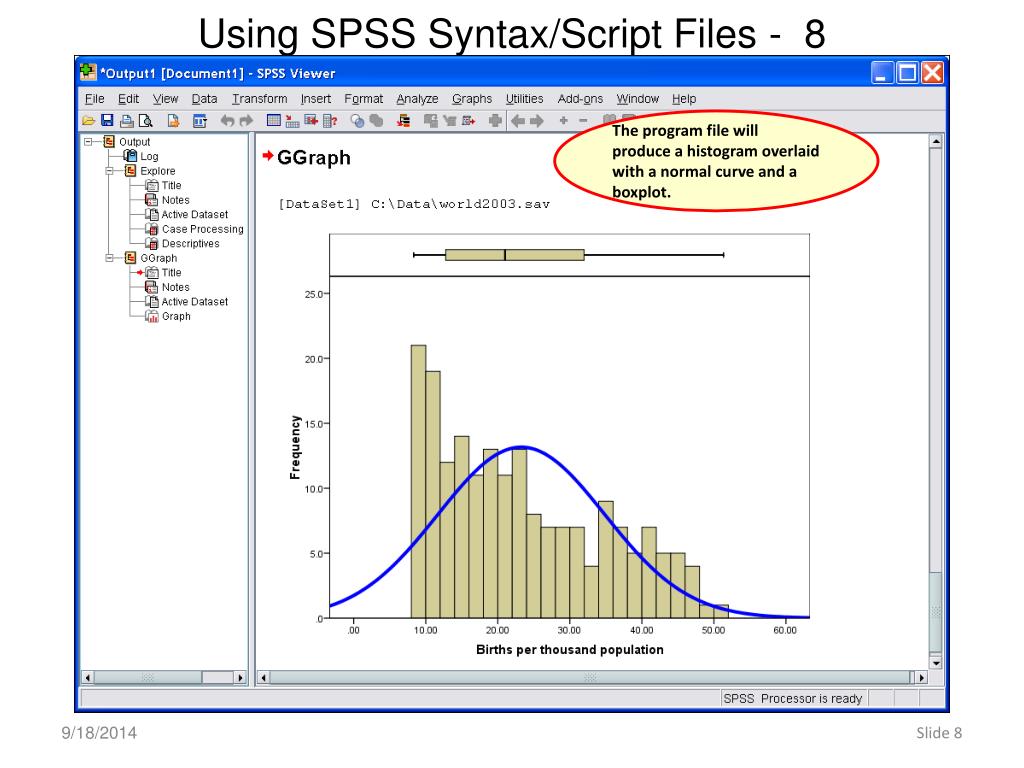Click the gray plus-shaped toolbar icon
1024x768 pixels.
[x=496, y=120]
